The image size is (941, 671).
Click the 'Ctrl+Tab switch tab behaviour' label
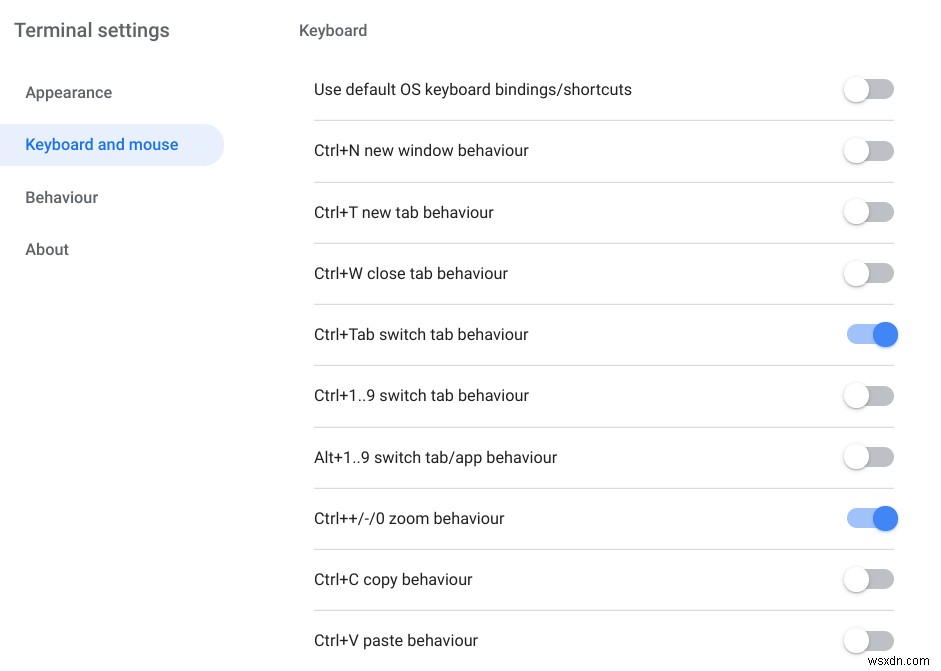coord(421,334)
